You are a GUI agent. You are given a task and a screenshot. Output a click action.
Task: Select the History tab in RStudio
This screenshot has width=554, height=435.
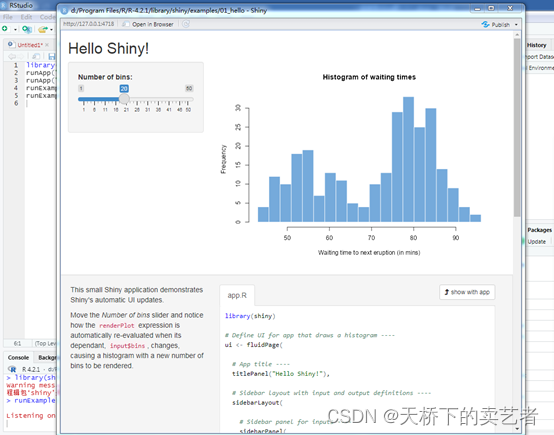pos(536,45)
